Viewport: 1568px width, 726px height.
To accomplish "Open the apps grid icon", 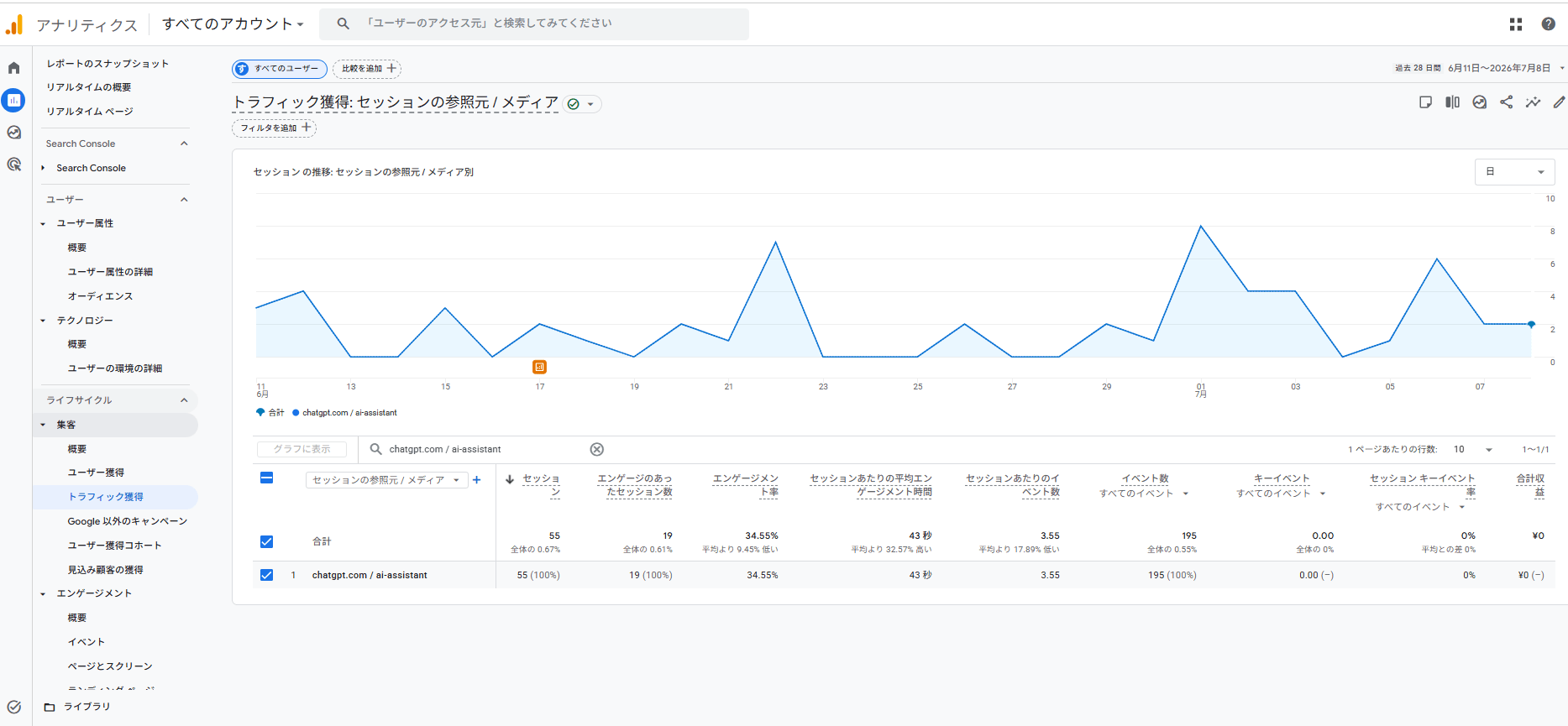I will coord(1516,24).
